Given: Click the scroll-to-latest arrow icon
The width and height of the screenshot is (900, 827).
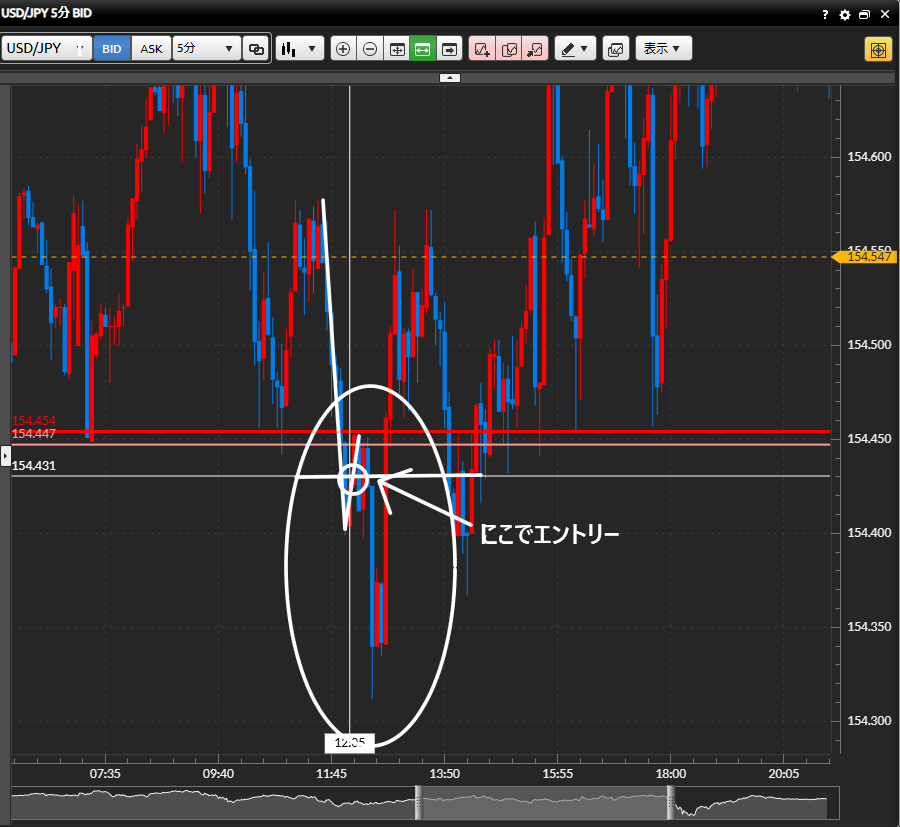Looking at the screenshot, I should pos(450,49).
